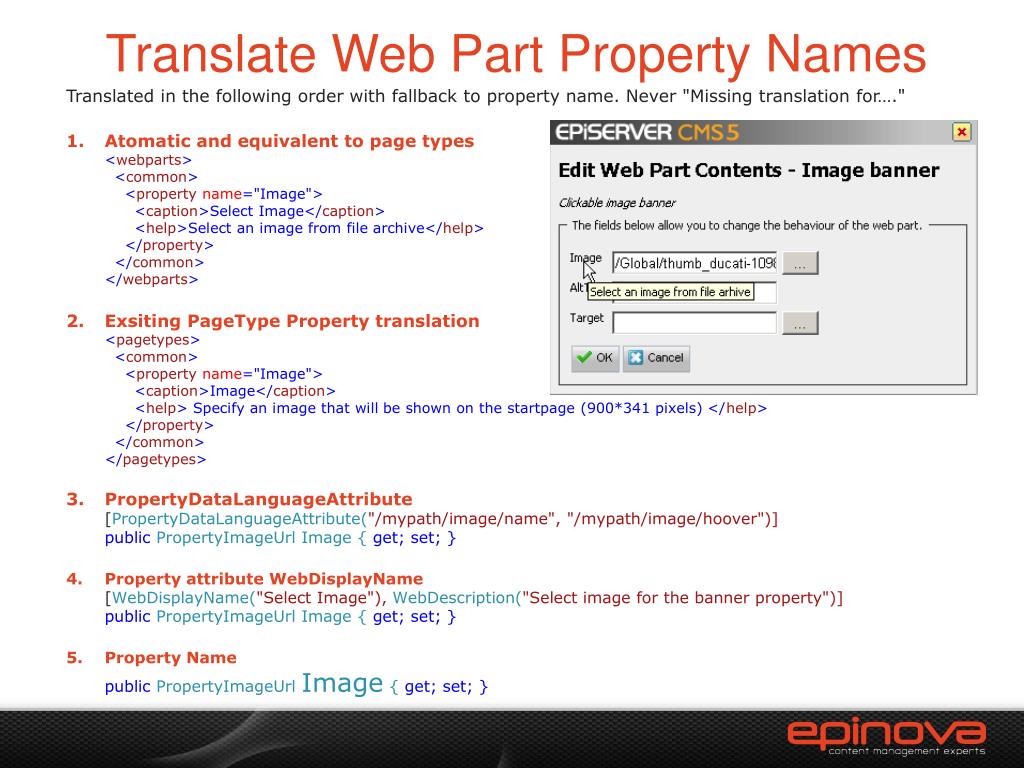Click the 'Select an image from file arhive' tooltip

pyautogui.click(x=671, y=292)
